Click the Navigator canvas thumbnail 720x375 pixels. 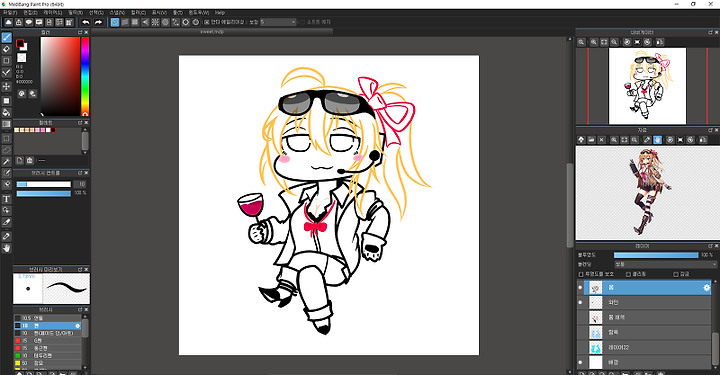[647, 86]
